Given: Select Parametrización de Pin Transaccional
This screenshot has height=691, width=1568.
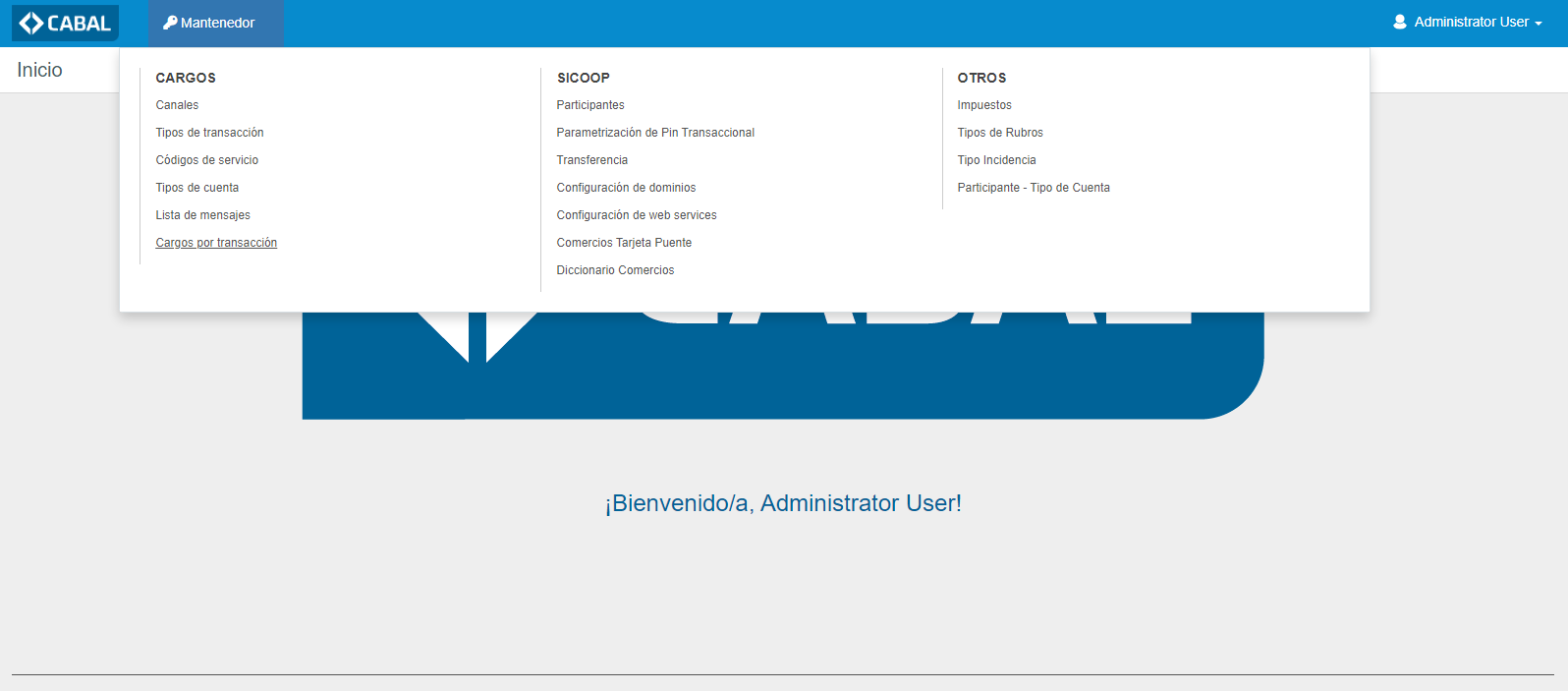Looking at the screenshot, I should point(655,133).
